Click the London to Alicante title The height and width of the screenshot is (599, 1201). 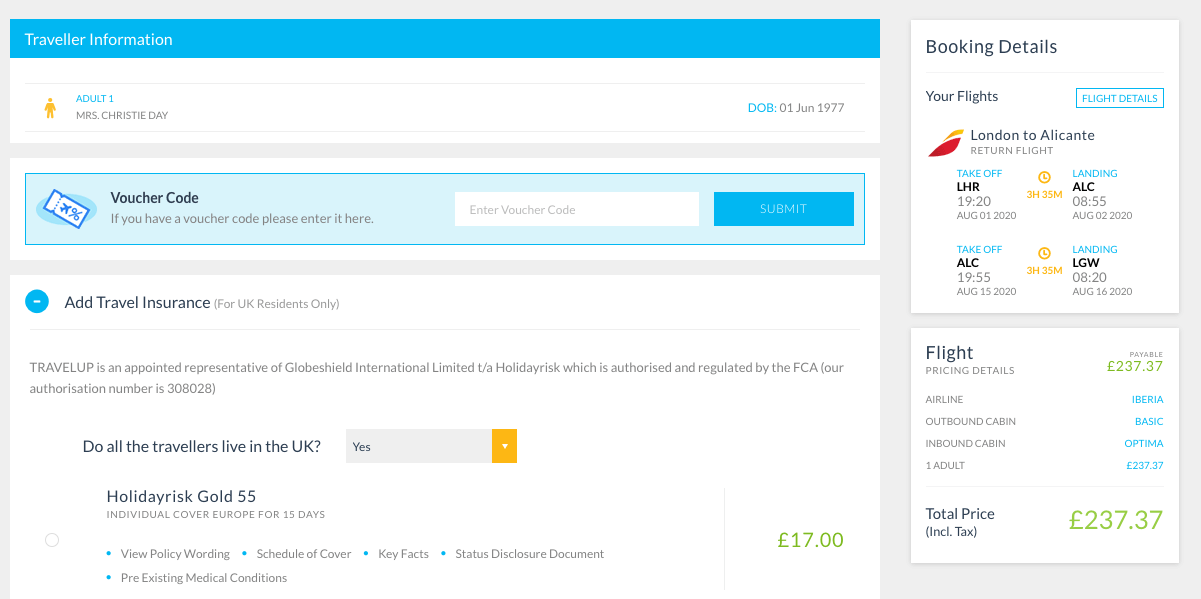pos(1033,135)
